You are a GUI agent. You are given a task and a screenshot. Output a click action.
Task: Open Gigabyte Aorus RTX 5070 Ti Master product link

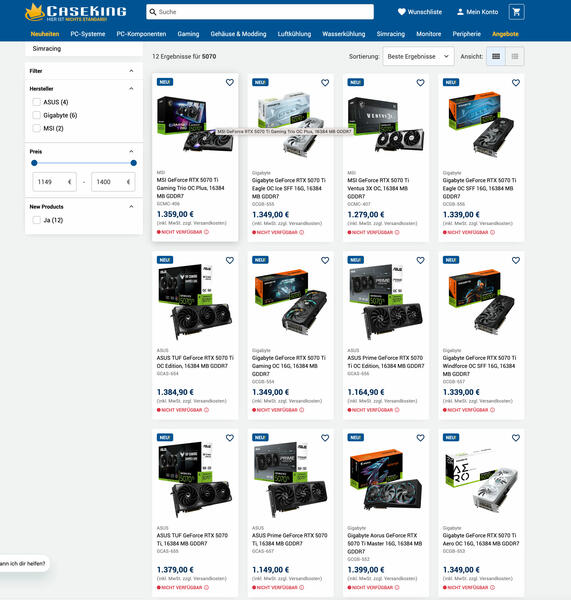pos(385,543)
